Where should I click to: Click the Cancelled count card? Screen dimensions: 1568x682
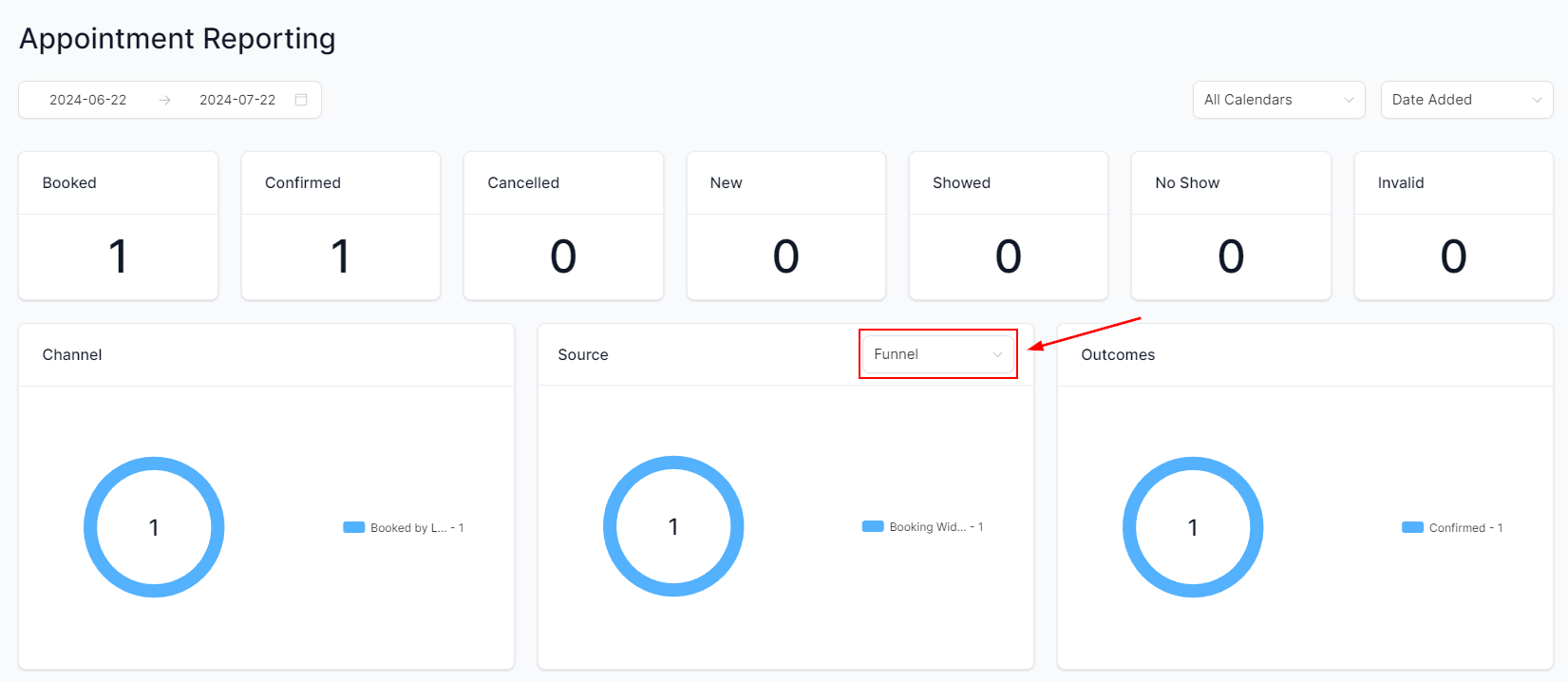pos(563,226)
